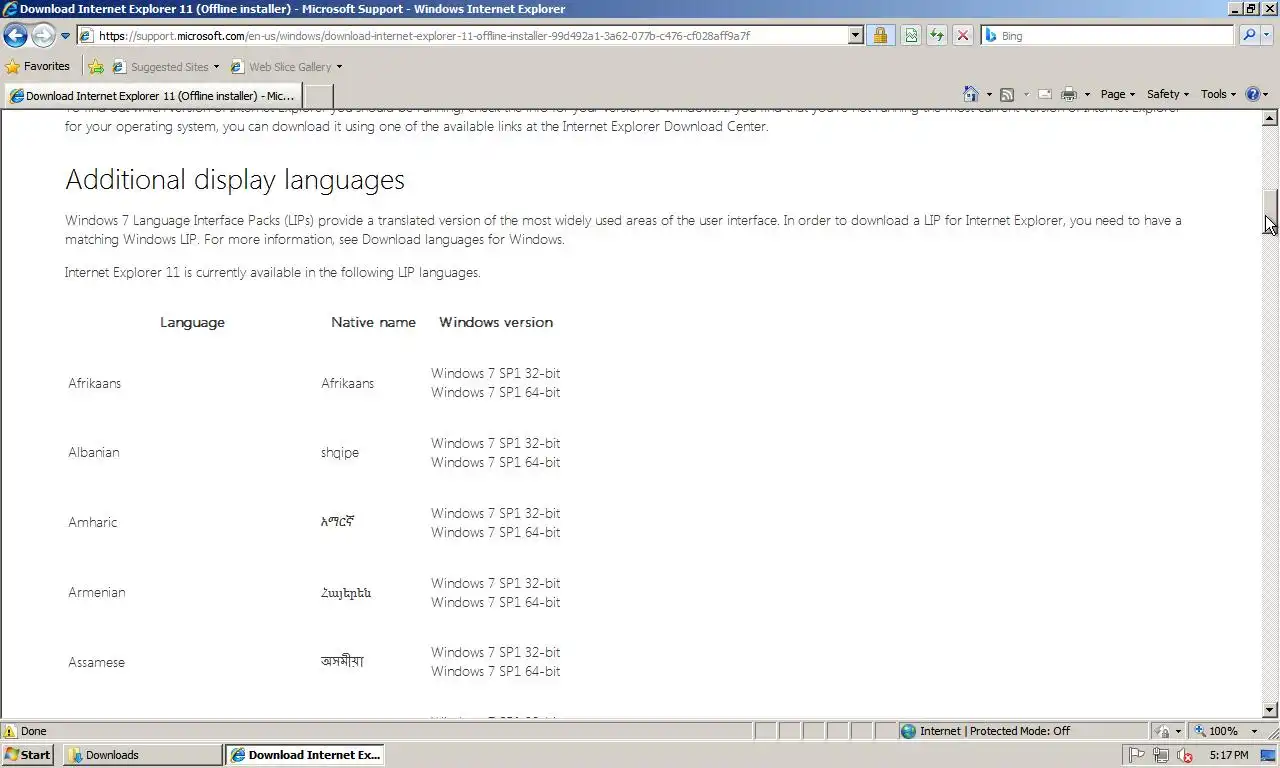Toggle Compatibility View icon

click(911, 36)
